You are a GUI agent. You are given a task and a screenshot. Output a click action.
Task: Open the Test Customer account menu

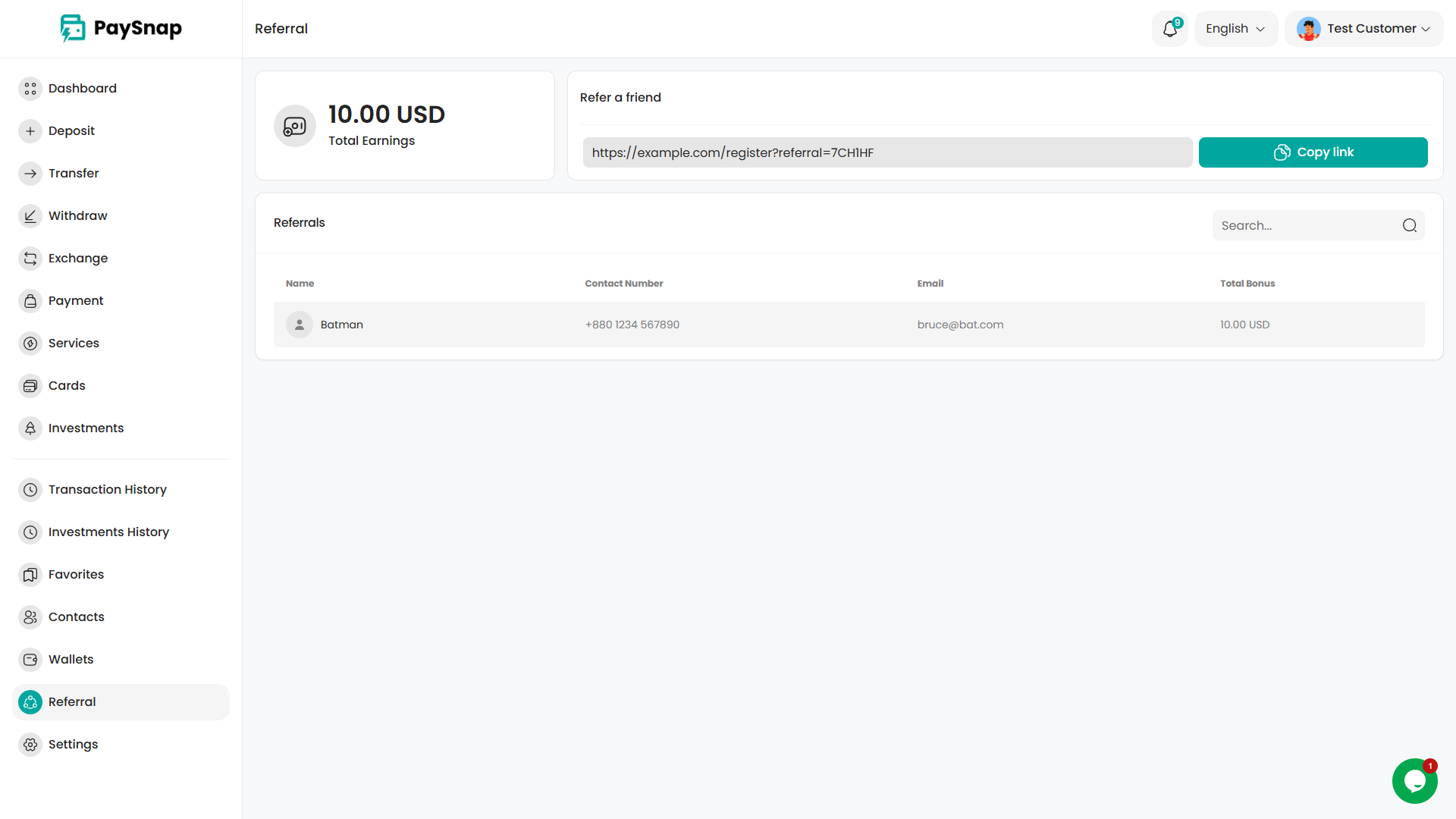coord(1363,29)
